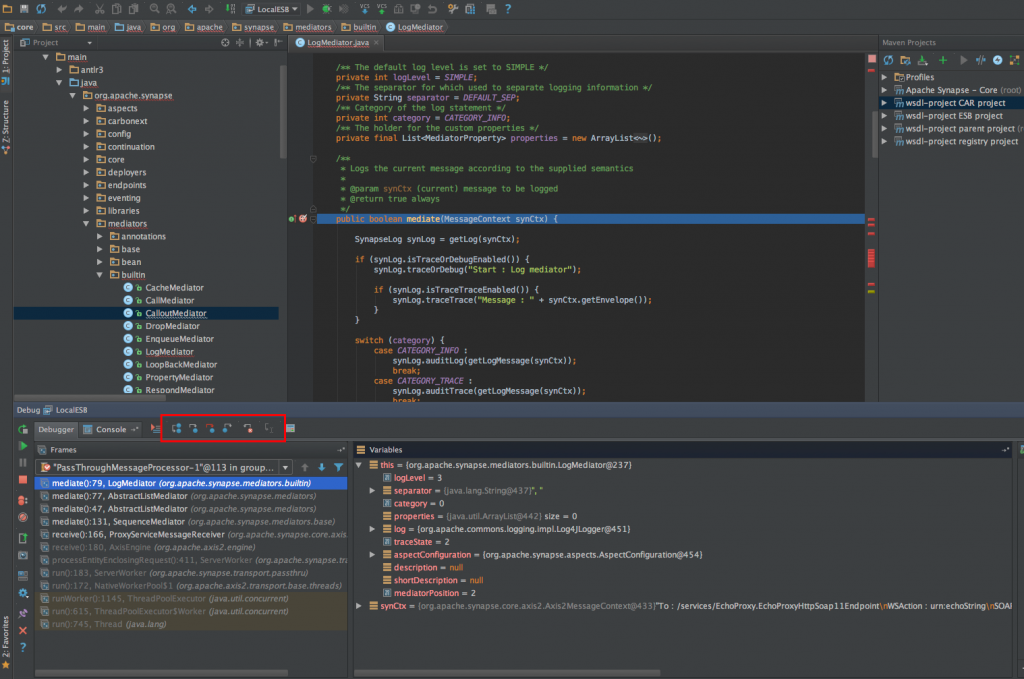This screenshot has height=679, width=1024.
Task: Switch to the Debugger tab
Action: pyautogui.click(x=56, y=430)
